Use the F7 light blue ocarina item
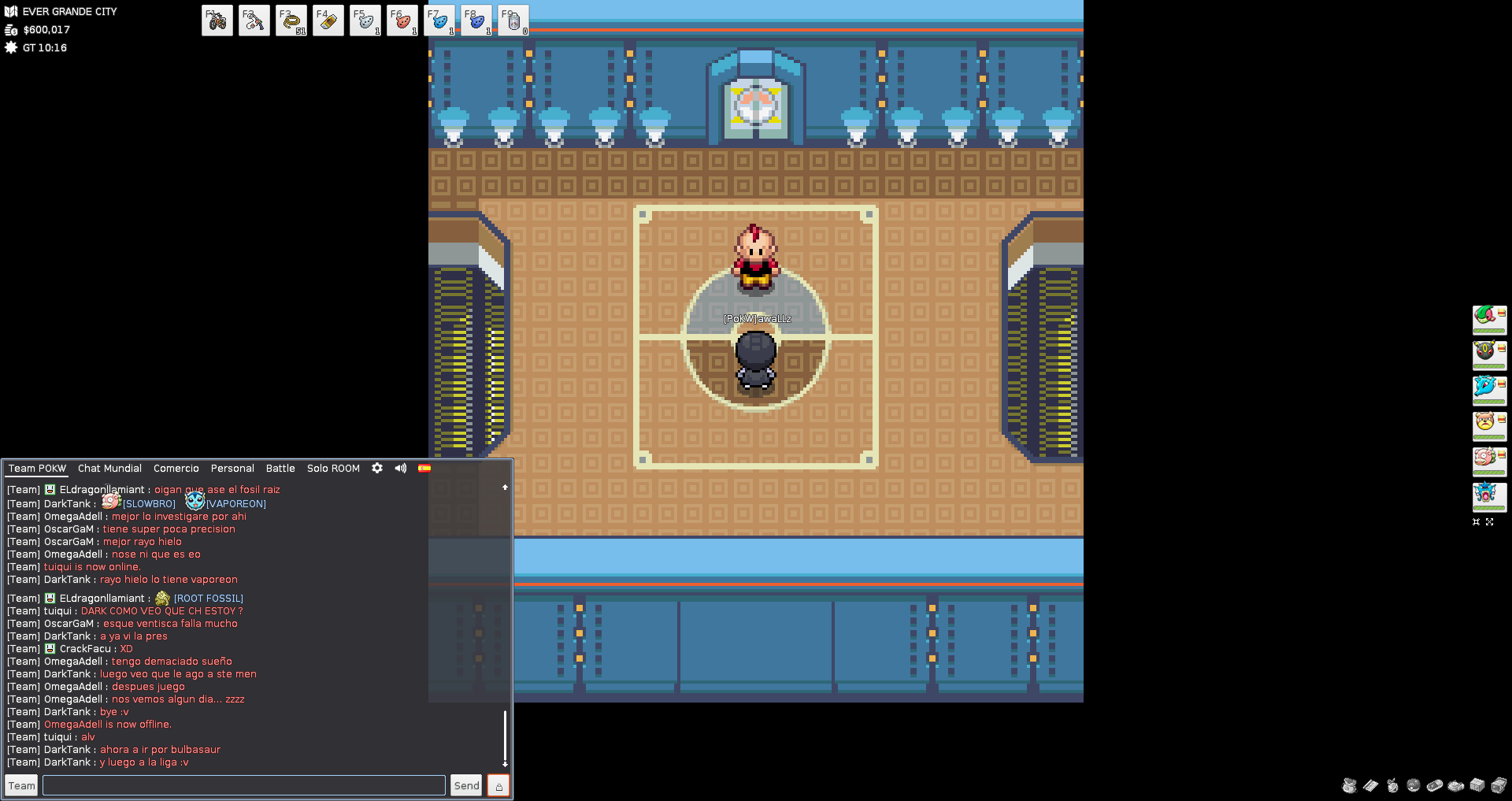The image size is (1512, 801). pyautogui.click(x=439, y=20)
